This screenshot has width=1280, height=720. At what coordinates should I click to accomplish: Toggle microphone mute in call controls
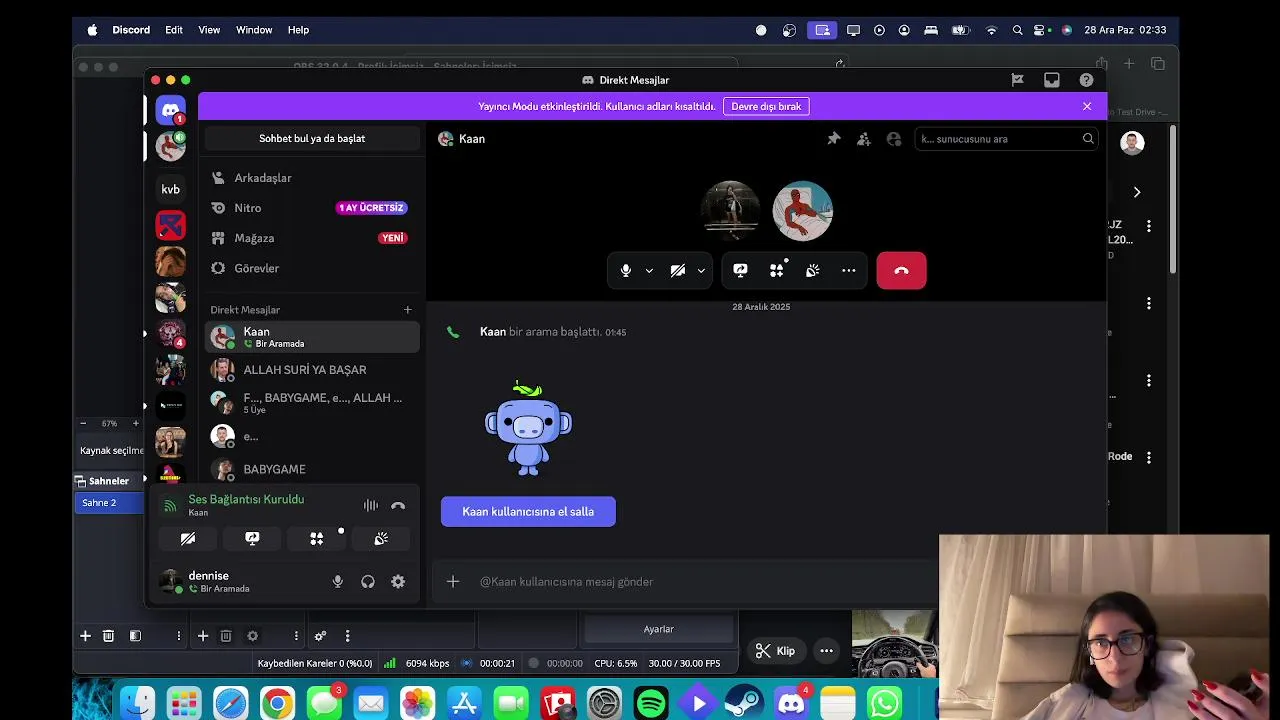[626, 270]
